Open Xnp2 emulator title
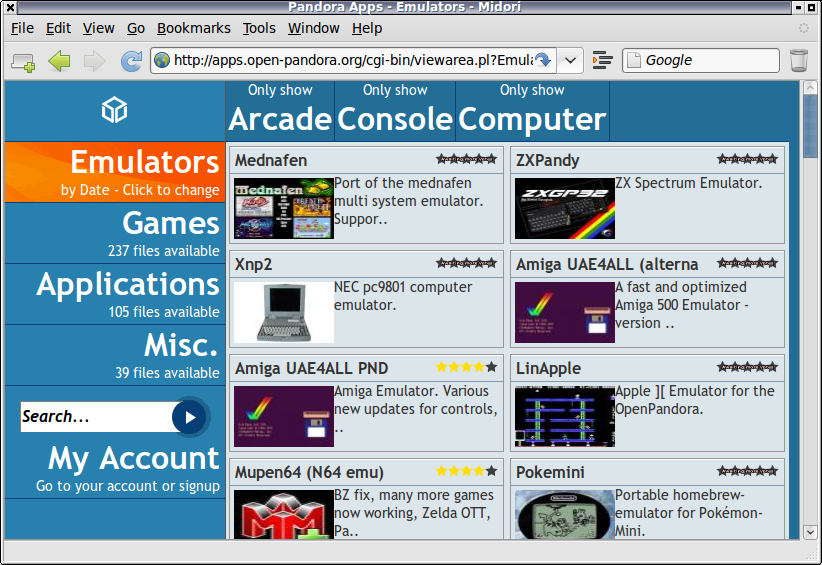822x565 pixels. point(253,264)
